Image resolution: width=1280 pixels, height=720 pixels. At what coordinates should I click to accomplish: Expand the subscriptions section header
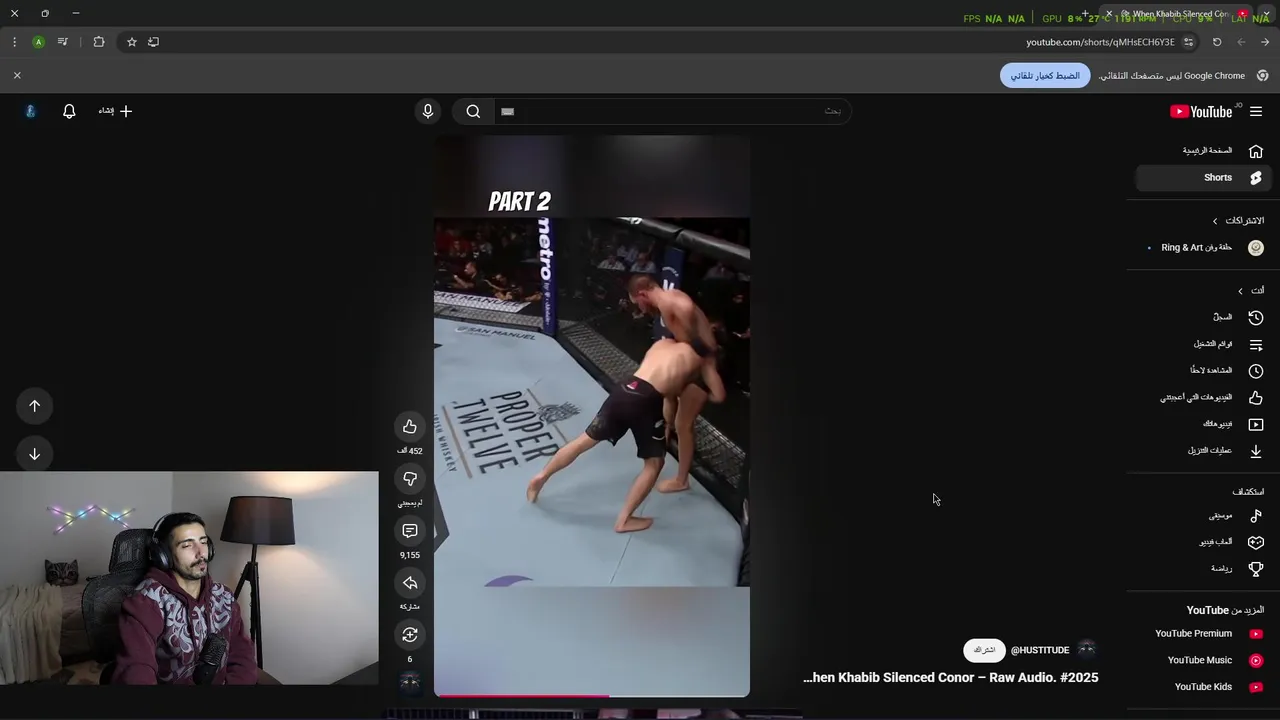coord(1238,220)
